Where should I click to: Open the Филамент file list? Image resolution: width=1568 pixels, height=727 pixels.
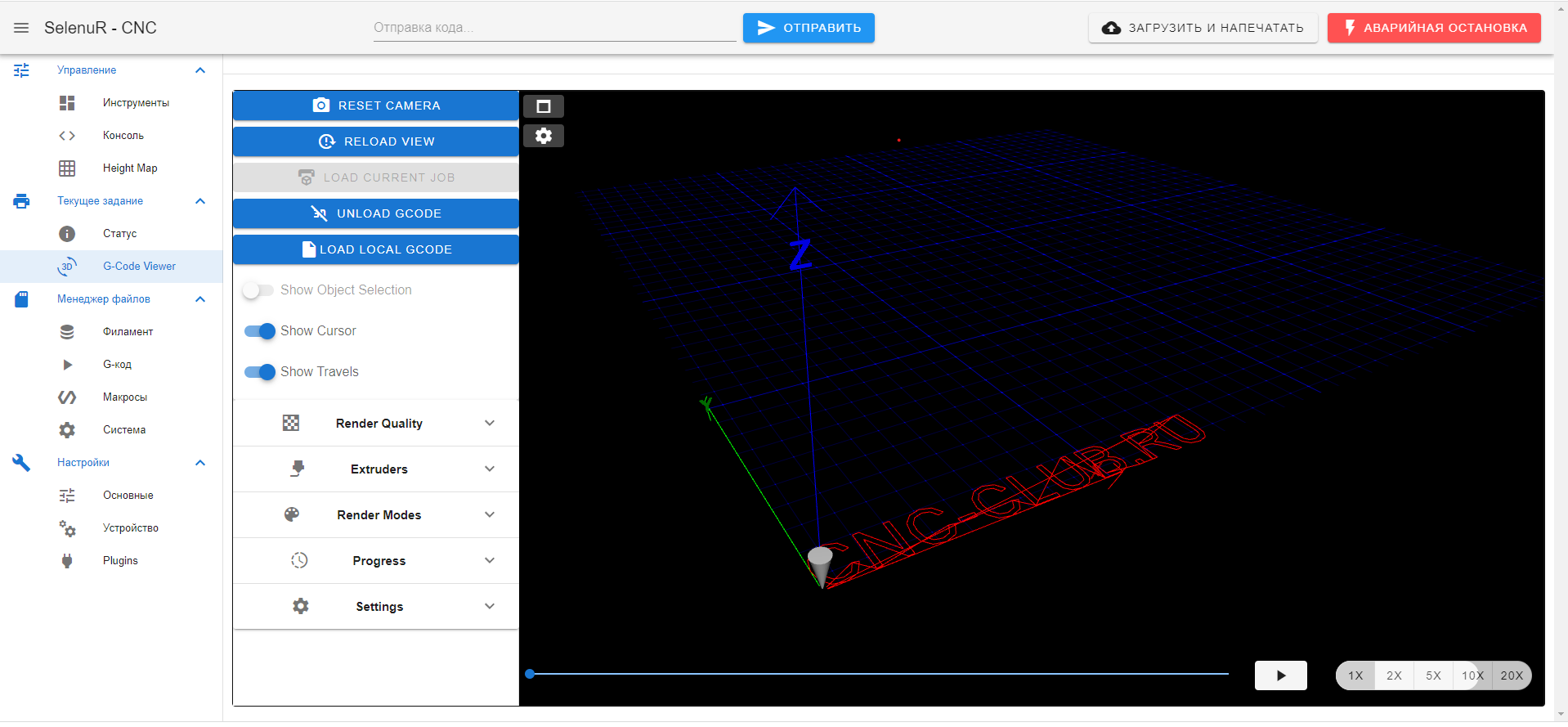(111, 332)
